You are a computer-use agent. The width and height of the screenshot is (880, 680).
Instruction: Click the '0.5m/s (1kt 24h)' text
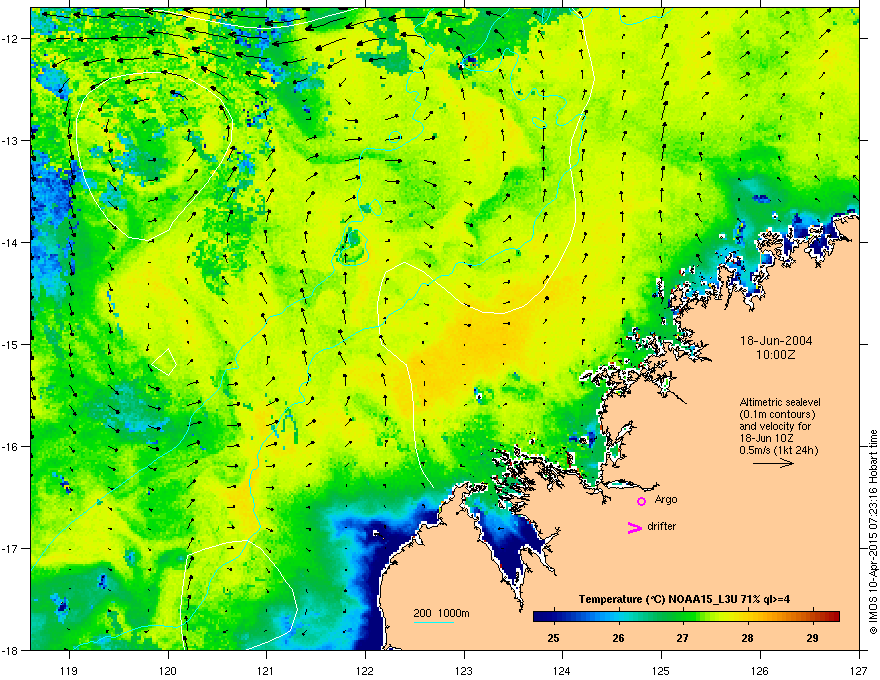778,450
